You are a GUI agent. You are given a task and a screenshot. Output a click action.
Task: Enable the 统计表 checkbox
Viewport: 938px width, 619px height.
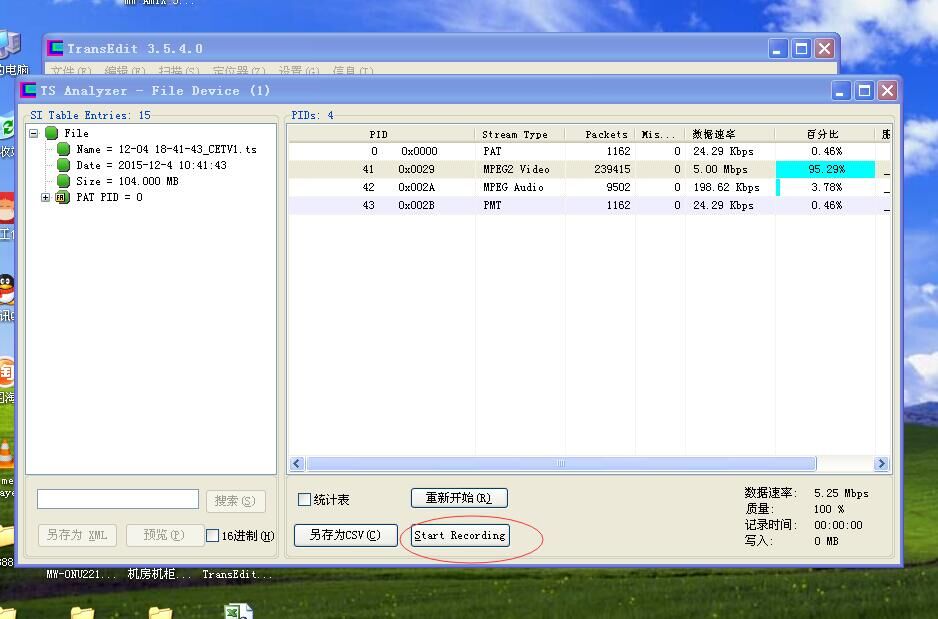pyautogui.click(x=304, y=499)
